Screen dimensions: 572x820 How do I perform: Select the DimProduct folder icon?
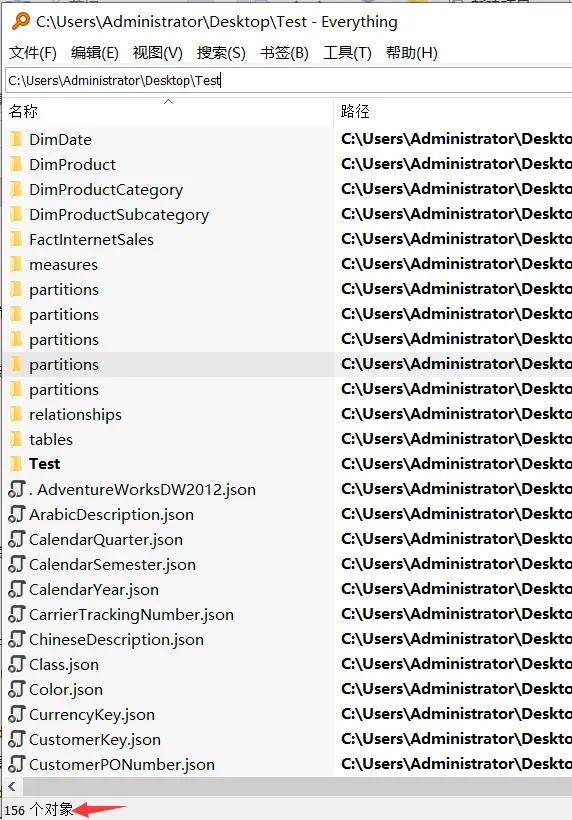pos(16,164)
